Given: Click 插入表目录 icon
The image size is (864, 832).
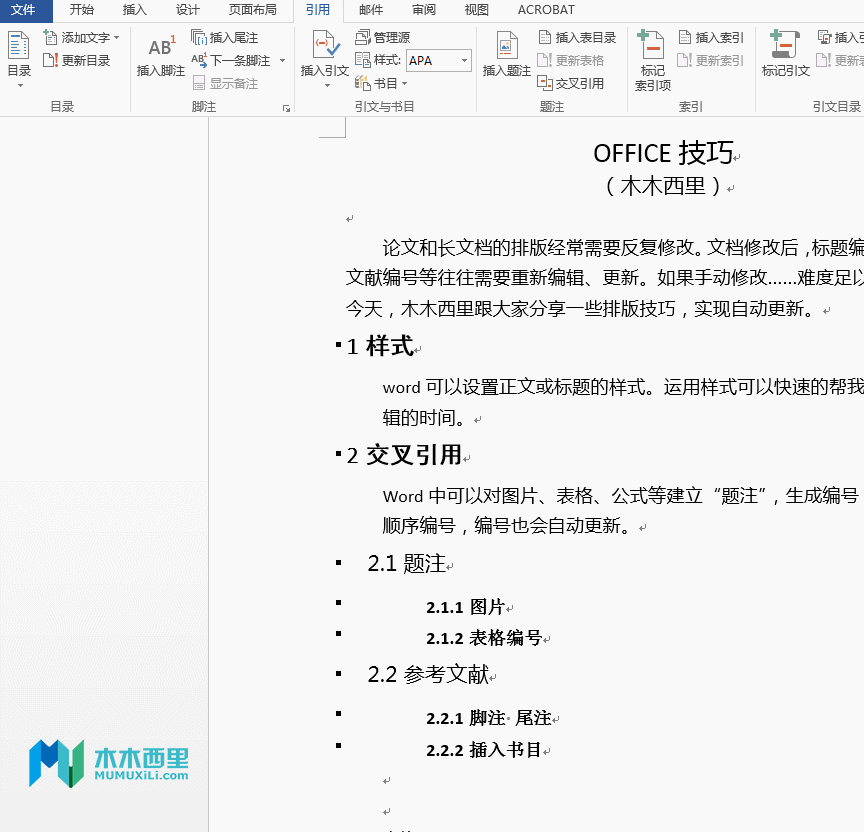Looking at the screenshot, I should tap(544, 37).
